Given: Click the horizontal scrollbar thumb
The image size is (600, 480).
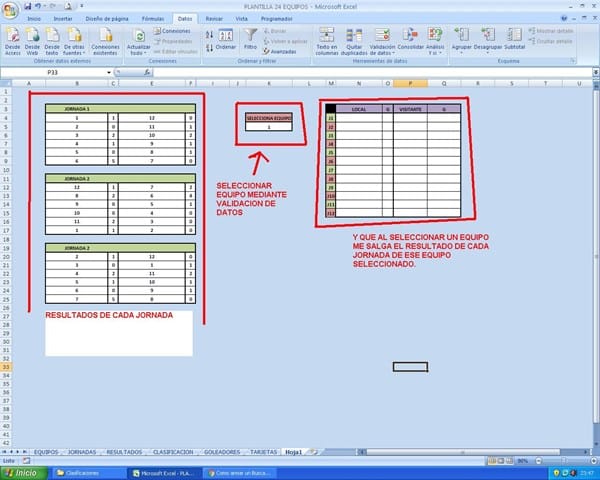Looking at the screenshot, I should tap(463, 452).
